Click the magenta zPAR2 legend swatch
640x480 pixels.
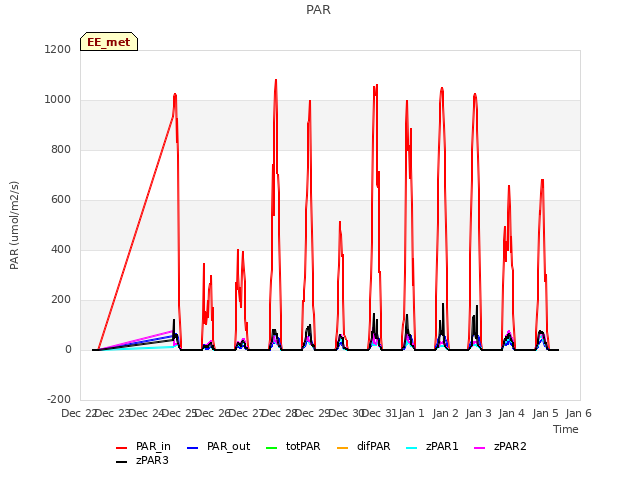point(480,448)
